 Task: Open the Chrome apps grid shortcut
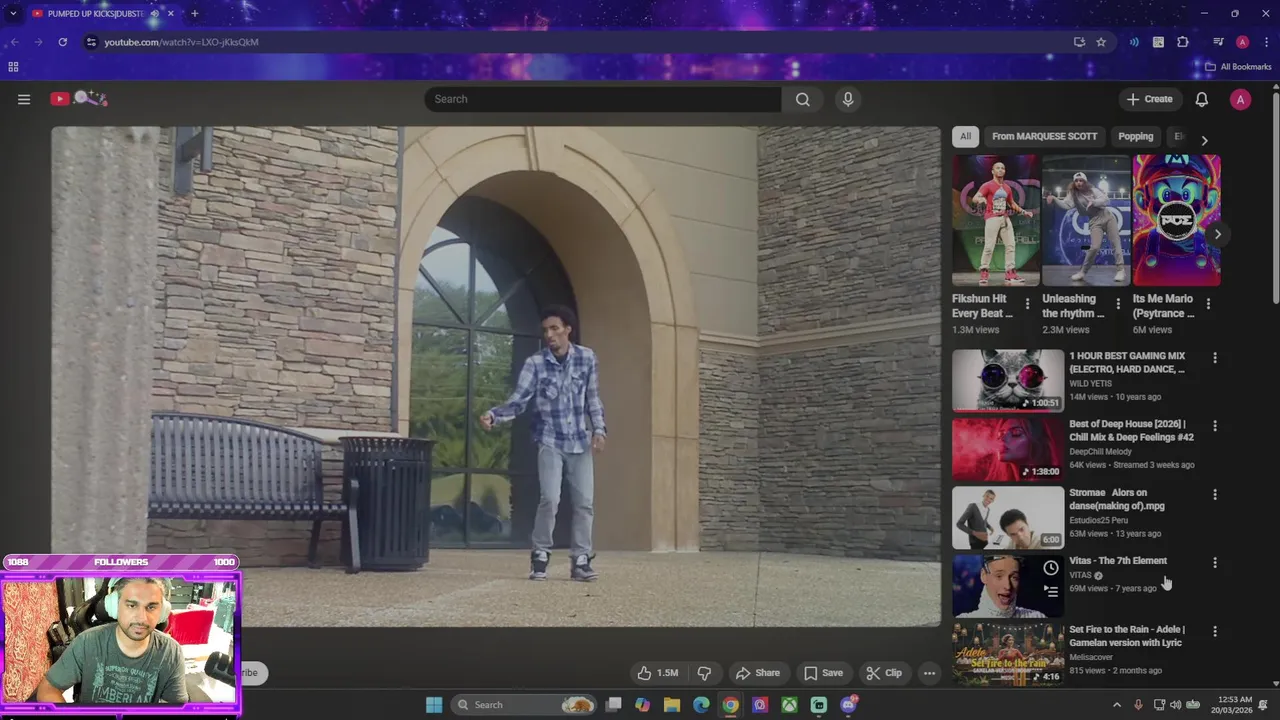(x=13, y=67)
